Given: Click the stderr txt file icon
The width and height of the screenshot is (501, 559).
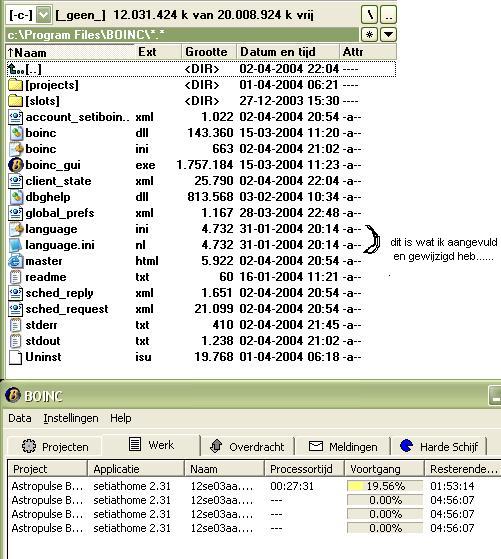Looking at the screenshot, I should click(15, 325).
